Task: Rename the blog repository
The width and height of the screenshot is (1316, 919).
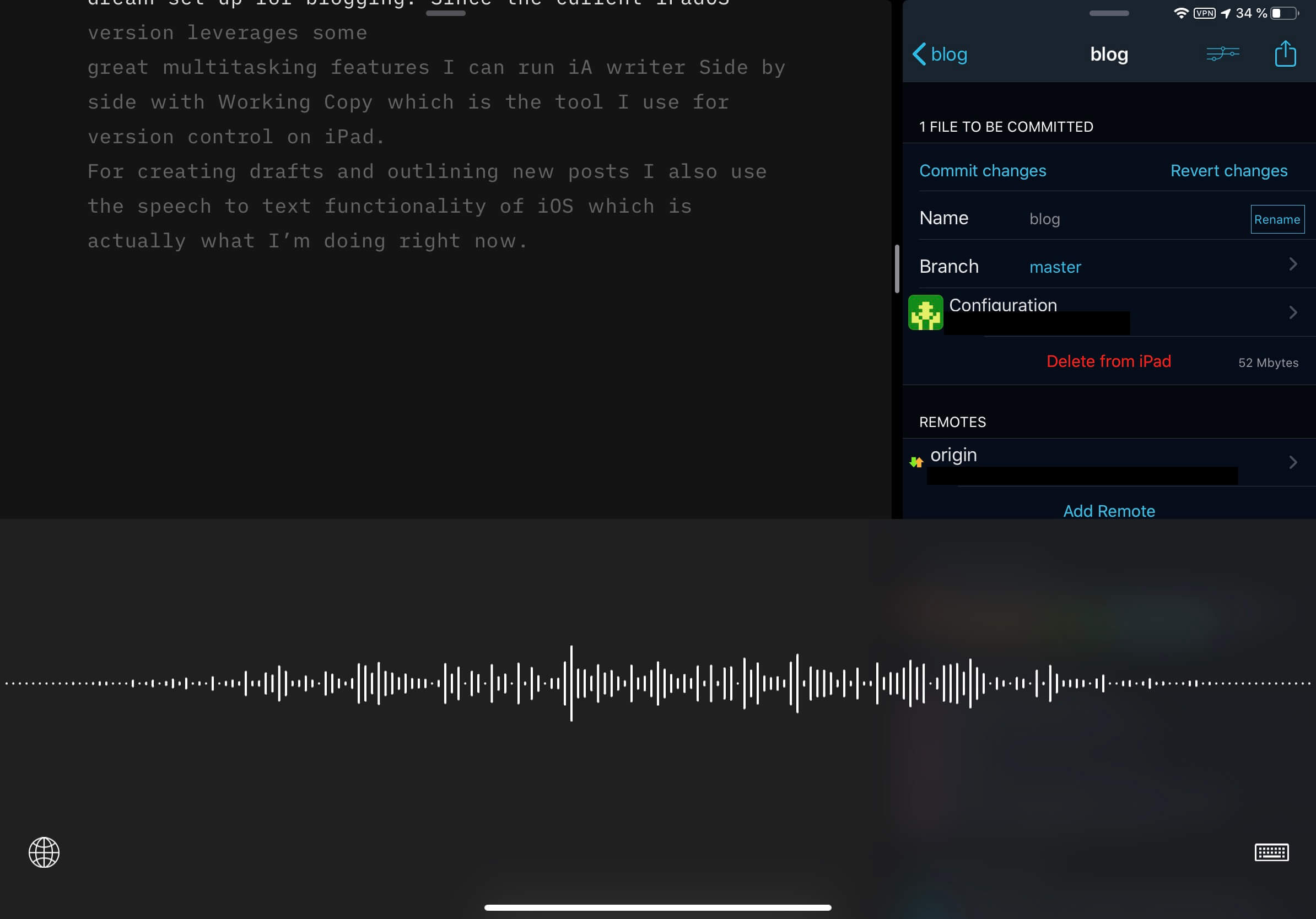Action: [x=1277, y=219]
